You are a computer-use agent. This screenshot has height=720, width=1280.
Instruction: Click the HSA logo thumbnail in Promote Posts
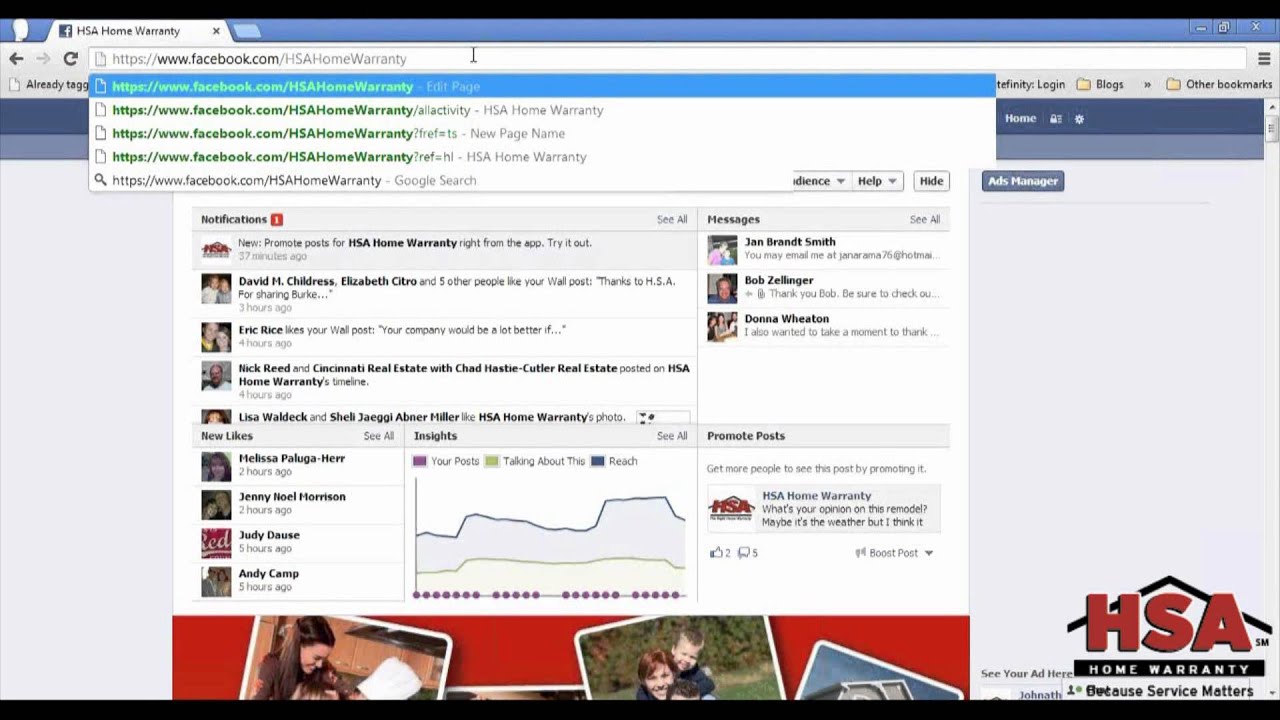(x=731, y=509)
